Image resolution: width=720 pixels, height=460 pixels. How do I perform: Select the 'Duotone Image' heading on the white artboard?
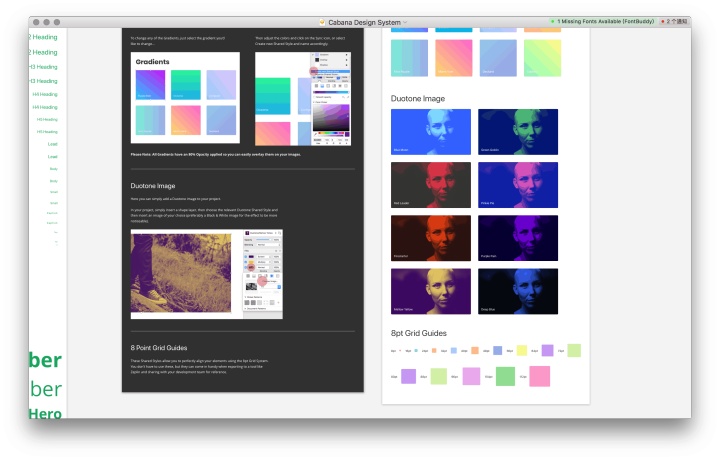417,98
